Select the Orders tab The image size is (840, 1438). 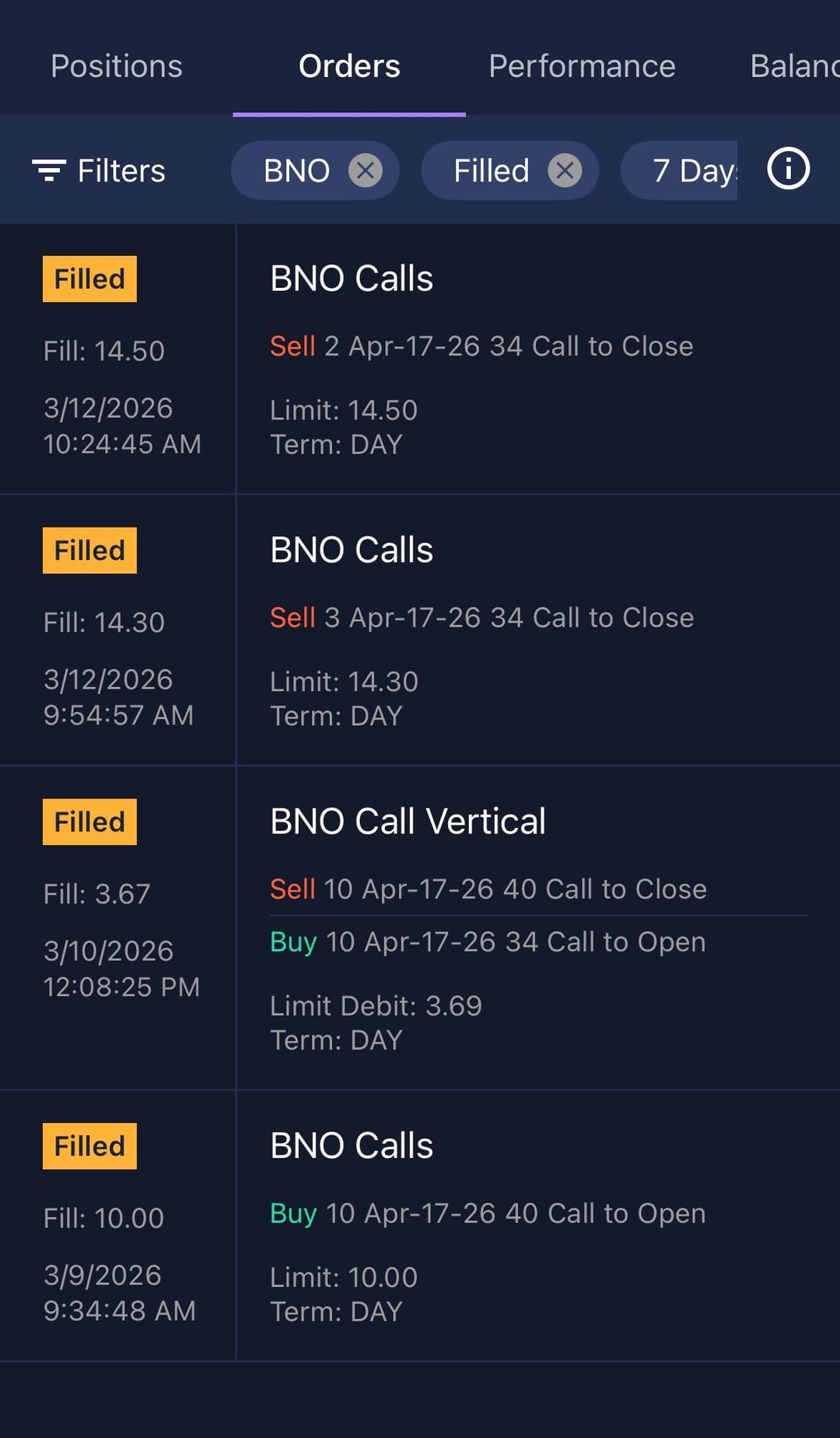[349, 66]
